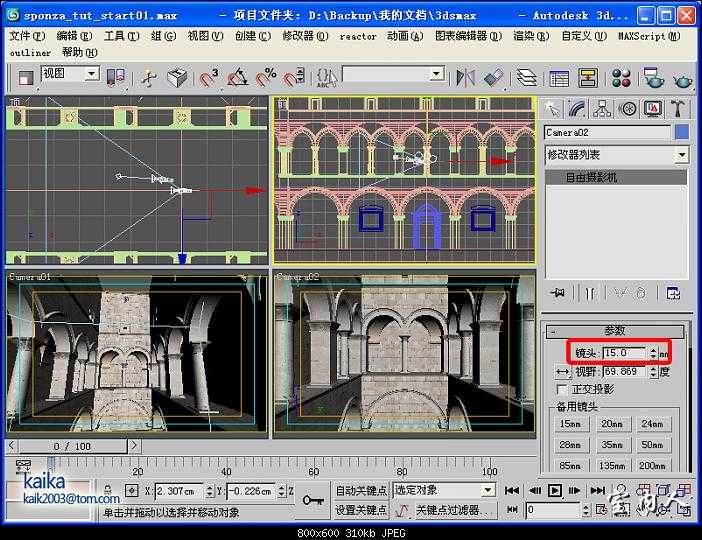Click the large Set Keys key icon
This screenshot has width=702, height=540.
[313, 500]
